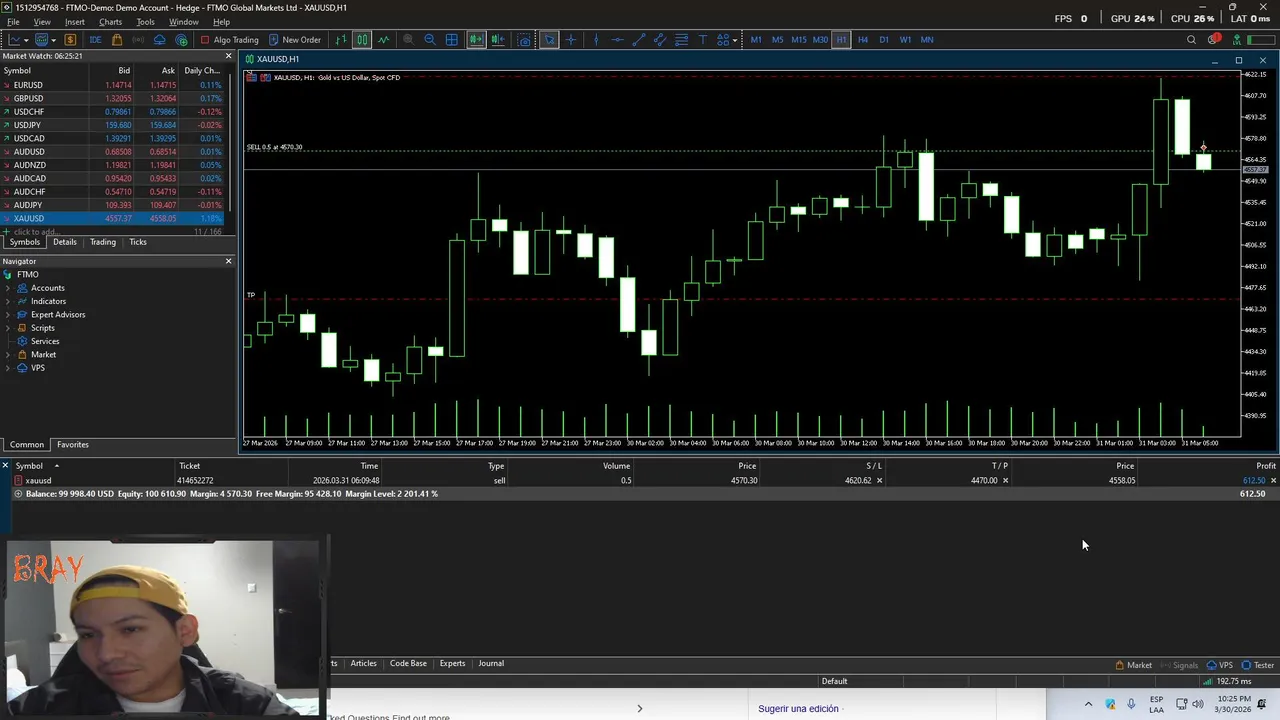
Task: Expand the VPS tree node
Action: [x=8, y=368]
